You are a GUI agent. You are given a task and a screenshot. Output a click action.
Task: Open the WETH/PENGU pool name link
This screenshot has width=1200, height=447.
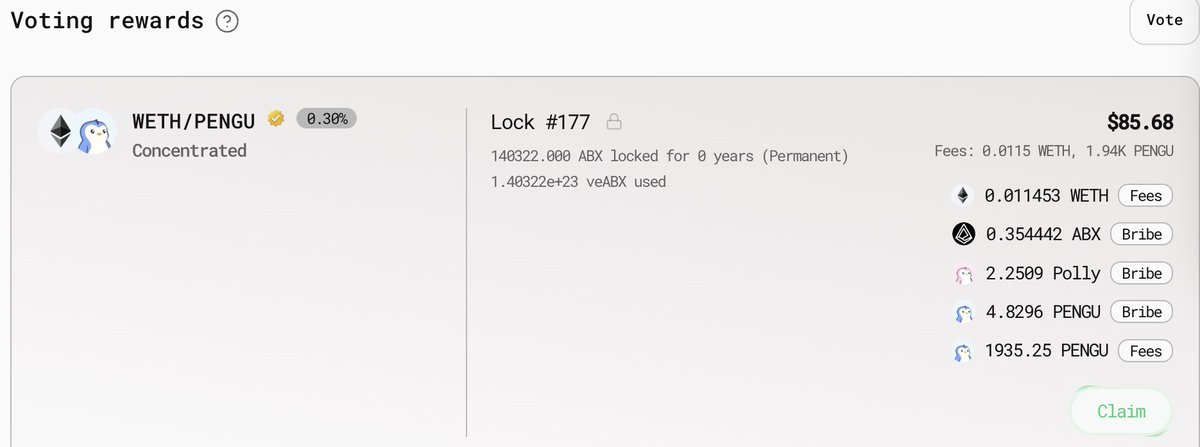(194, 120)
